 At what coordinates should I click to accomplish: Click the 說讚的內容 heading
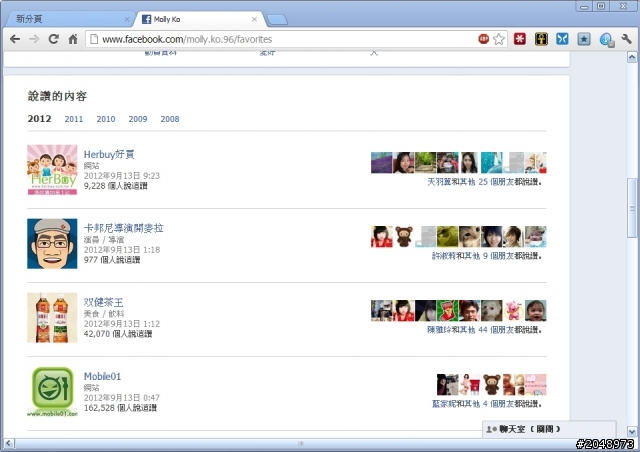57,96
